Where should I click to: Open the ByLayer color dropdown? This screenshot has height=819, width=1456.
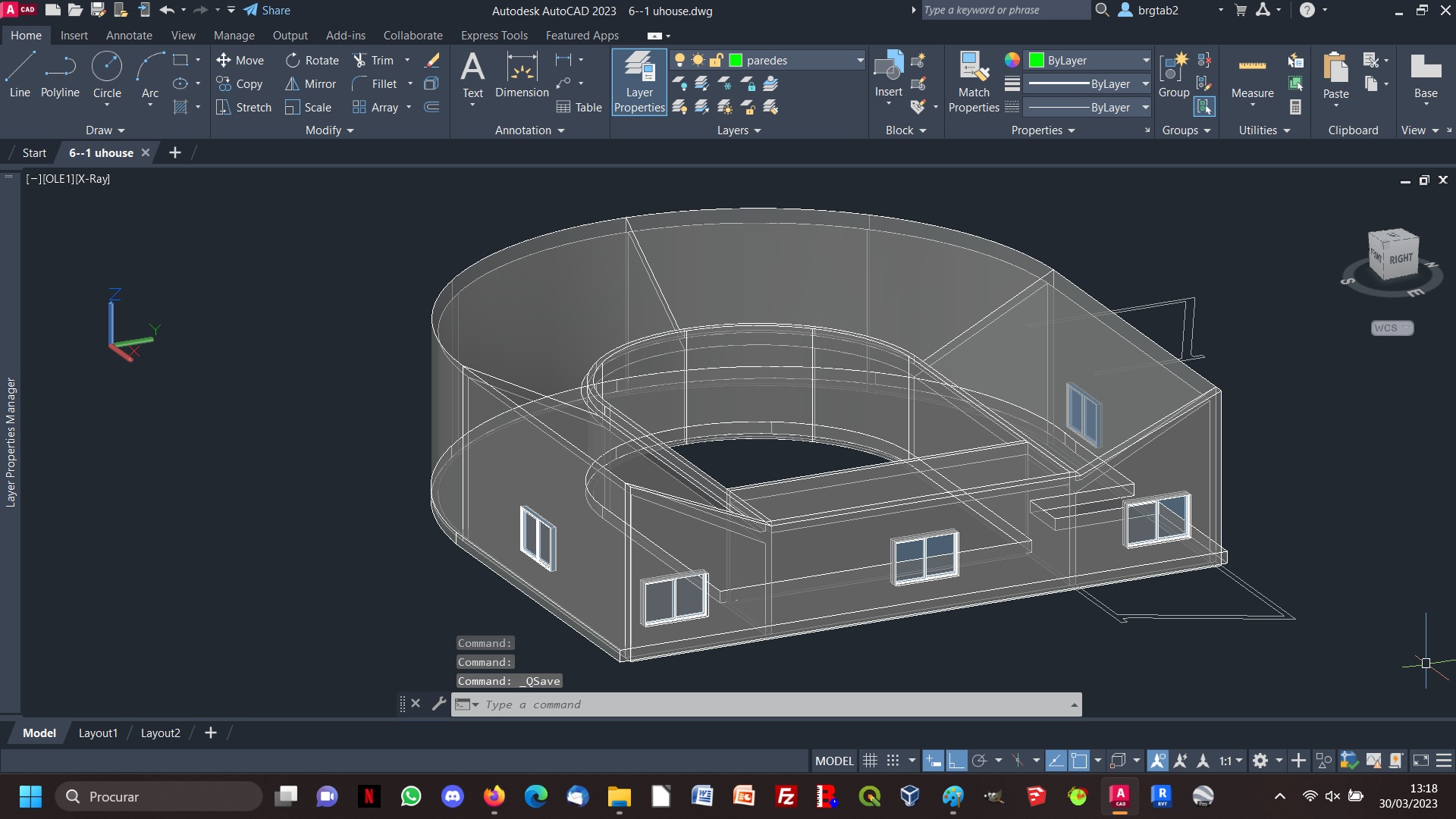tap(1146, 60)
